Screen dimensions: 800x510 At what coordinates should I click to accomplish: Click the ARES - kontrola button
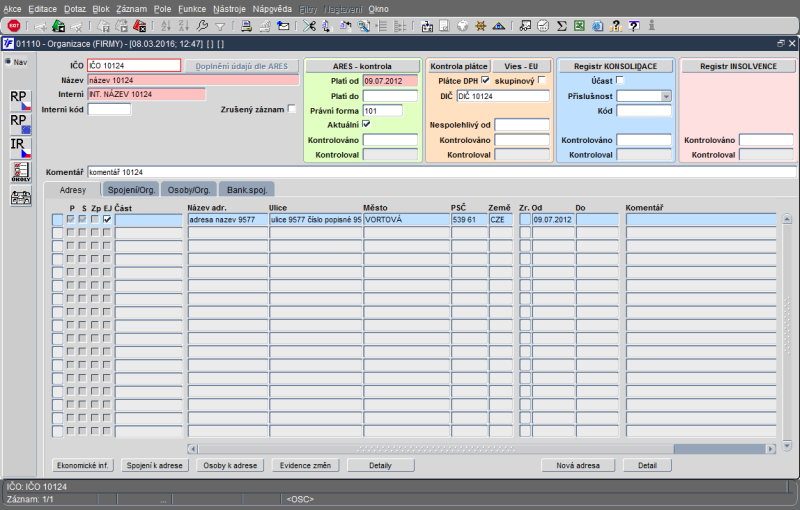click(362, 66)
